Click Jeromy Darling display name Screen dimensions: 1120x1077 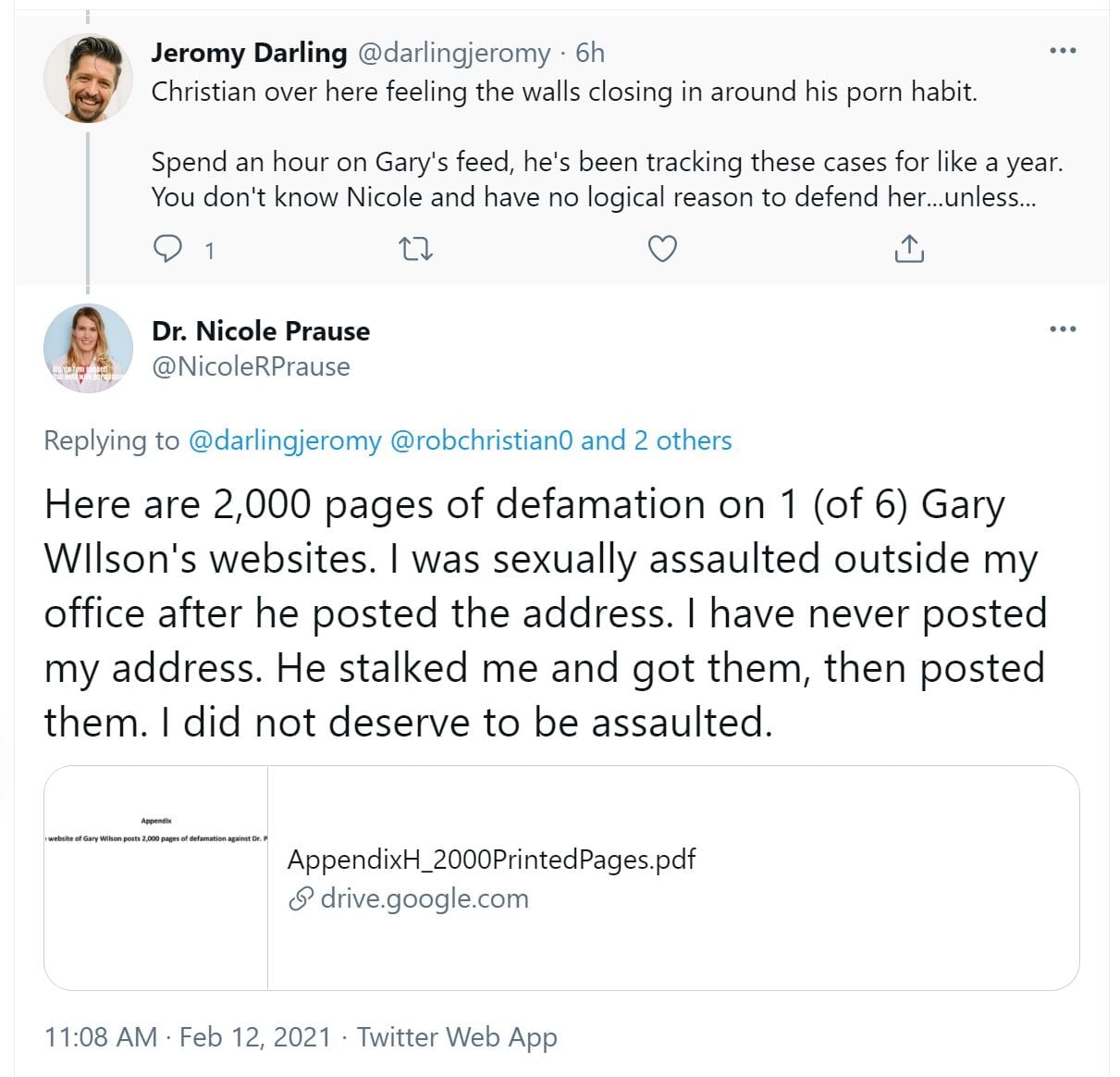[x=249, y=53]
